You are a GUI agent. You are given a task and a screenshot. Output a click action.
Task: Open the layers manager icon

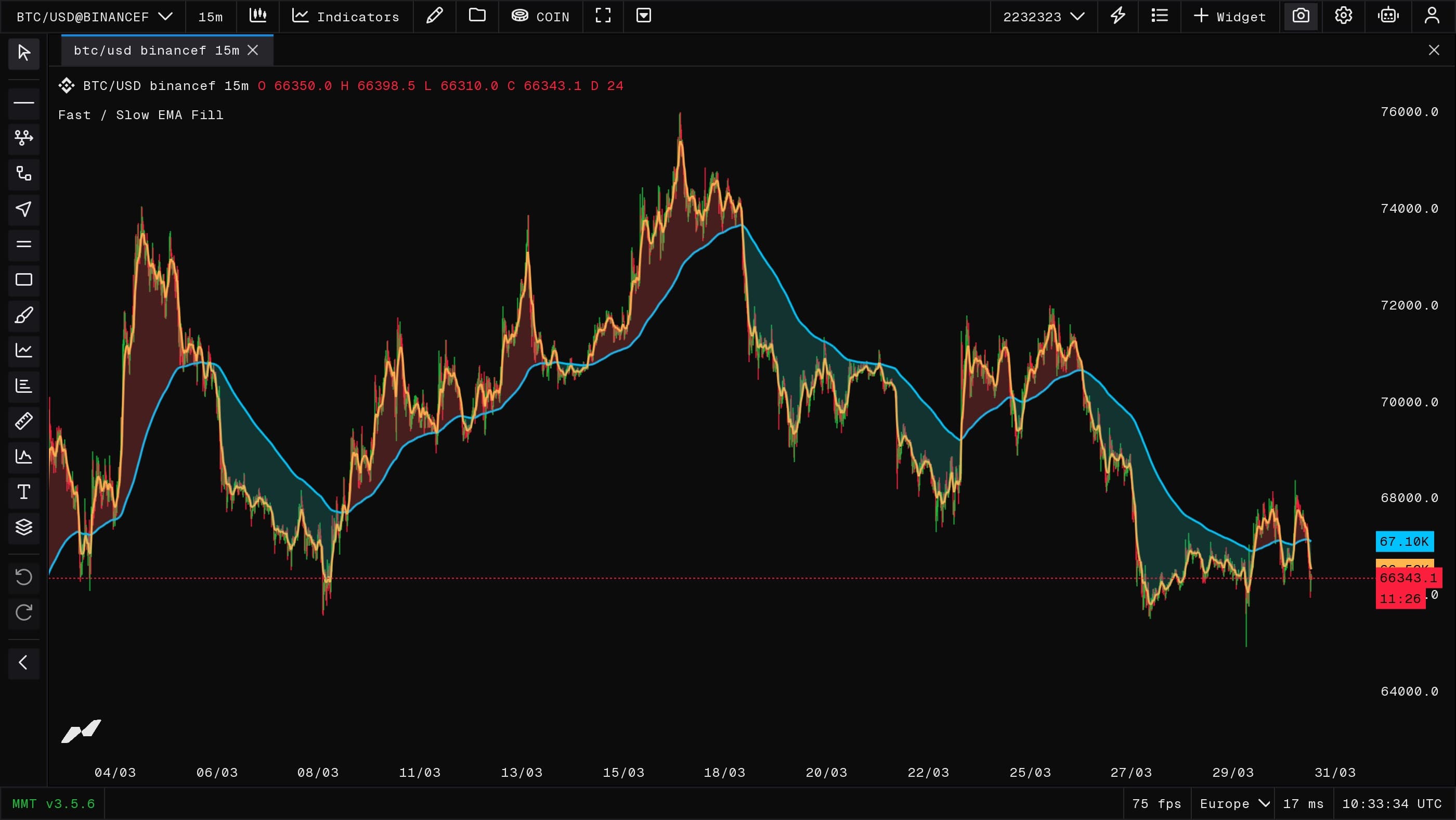pos(24,528)
